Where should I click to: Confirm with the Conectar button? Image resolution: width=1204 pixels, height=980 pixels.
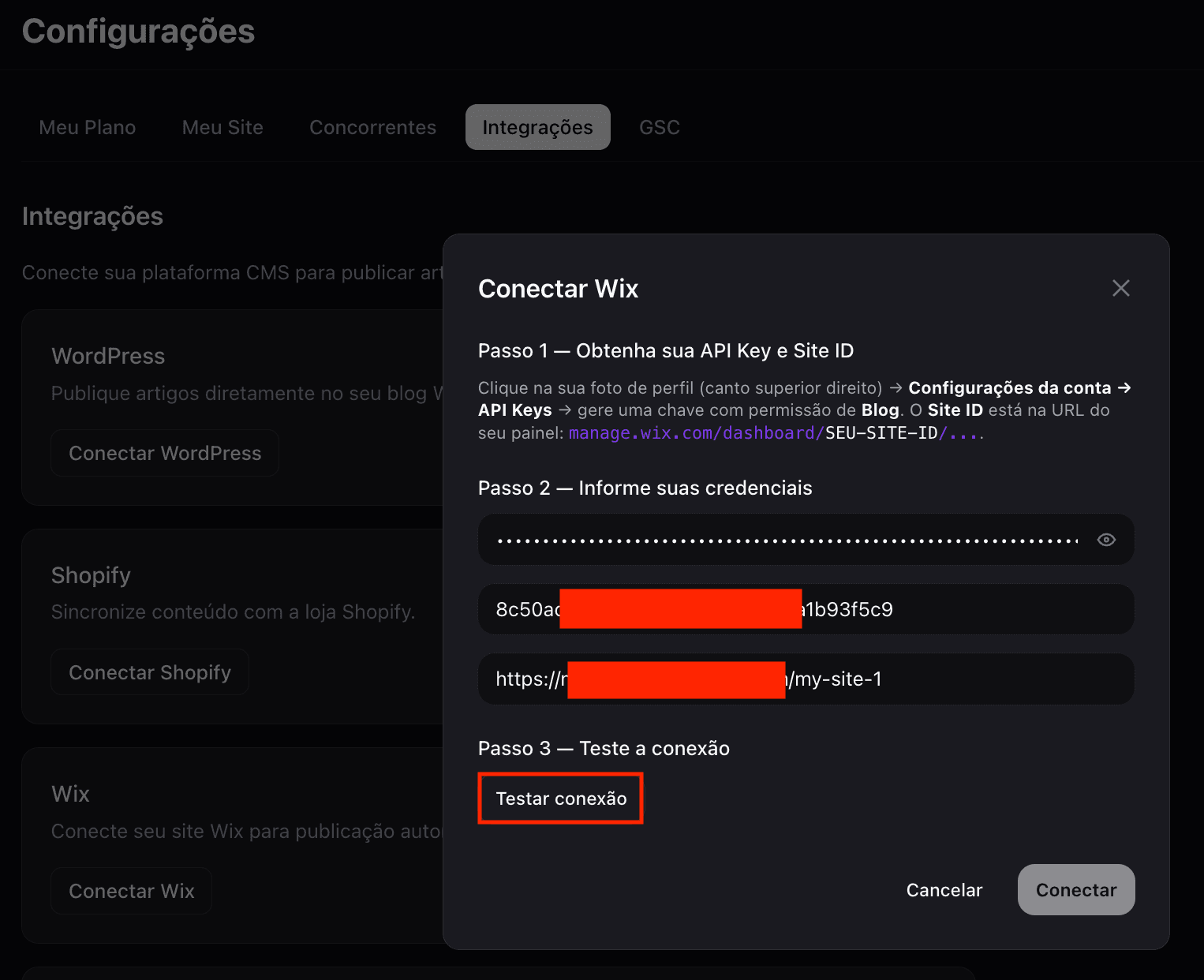click(1076, 890)
